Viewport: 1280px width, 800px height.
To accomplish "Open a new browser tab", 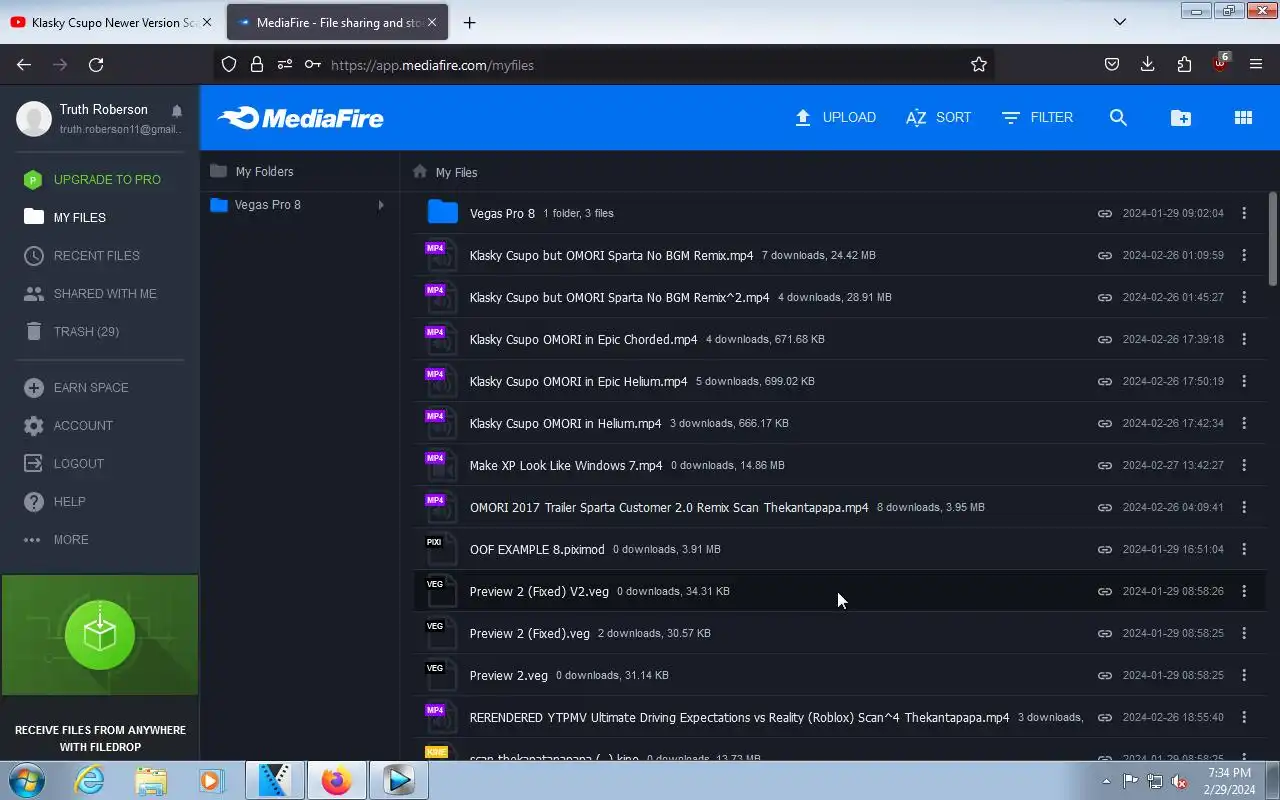I will [469, 22].
